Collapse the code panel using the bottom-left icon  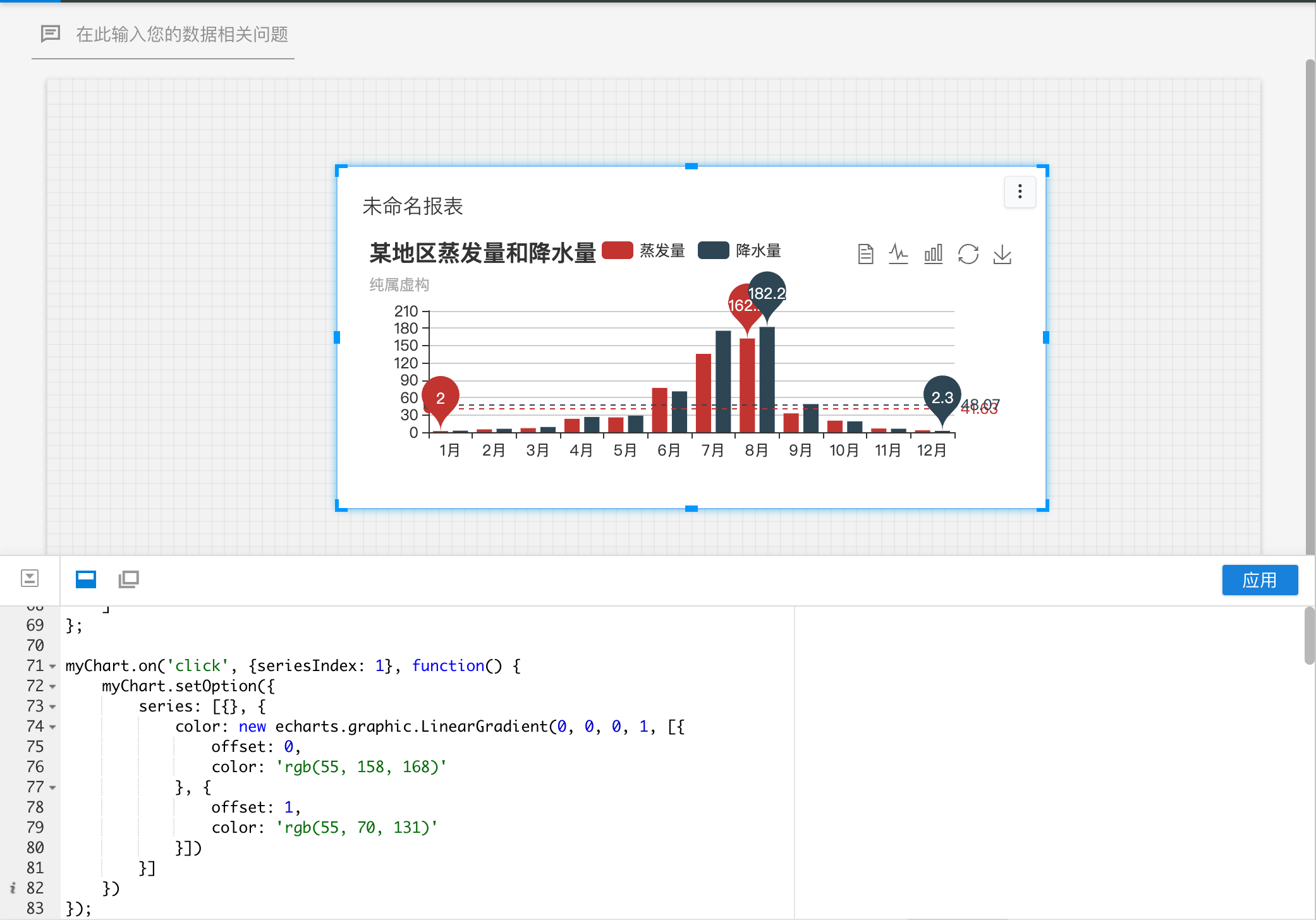(30, 579)
